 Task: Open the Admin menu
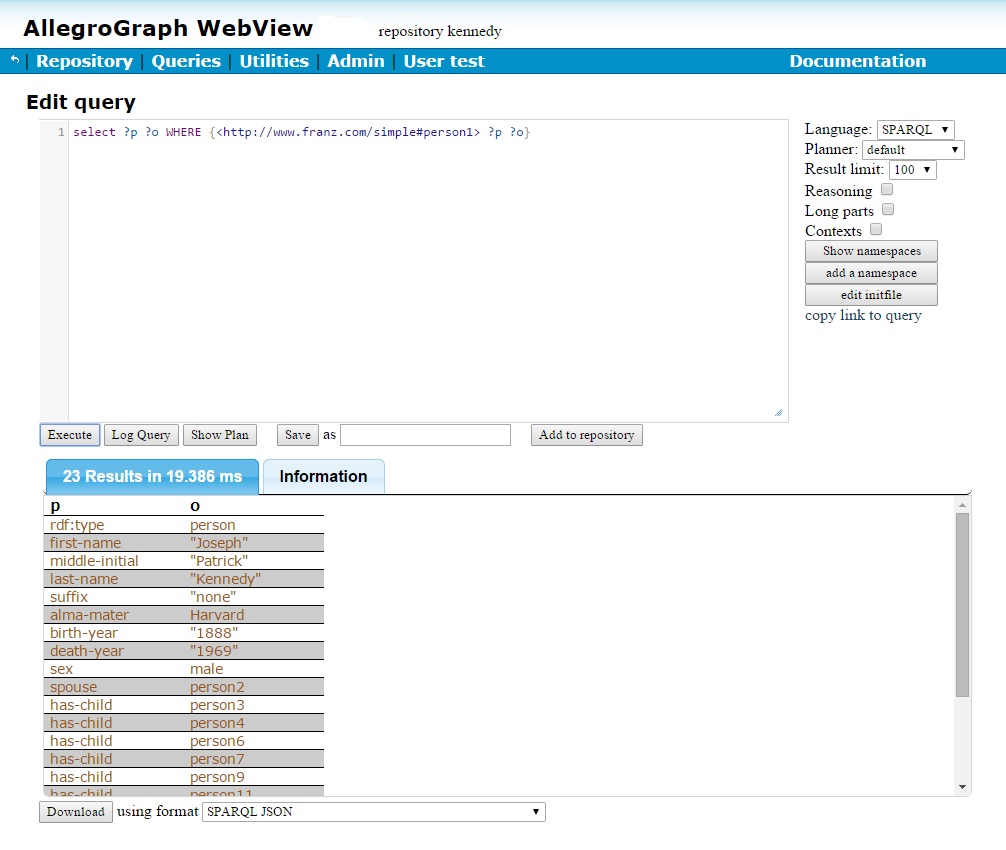coord(355,61)
